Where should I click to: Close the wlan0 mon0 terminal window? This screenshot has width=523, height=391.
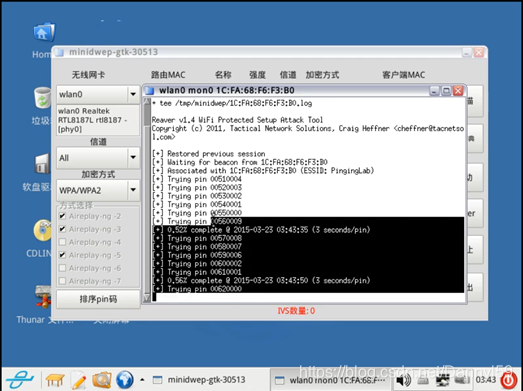pyautogui.click(x=458, y=91)
